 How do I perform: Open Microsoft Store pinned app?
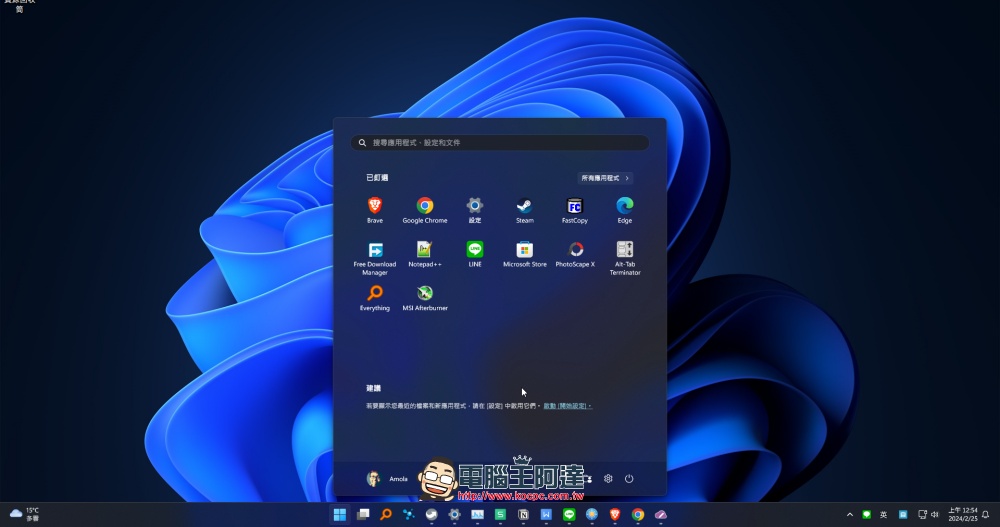(524, 254)
